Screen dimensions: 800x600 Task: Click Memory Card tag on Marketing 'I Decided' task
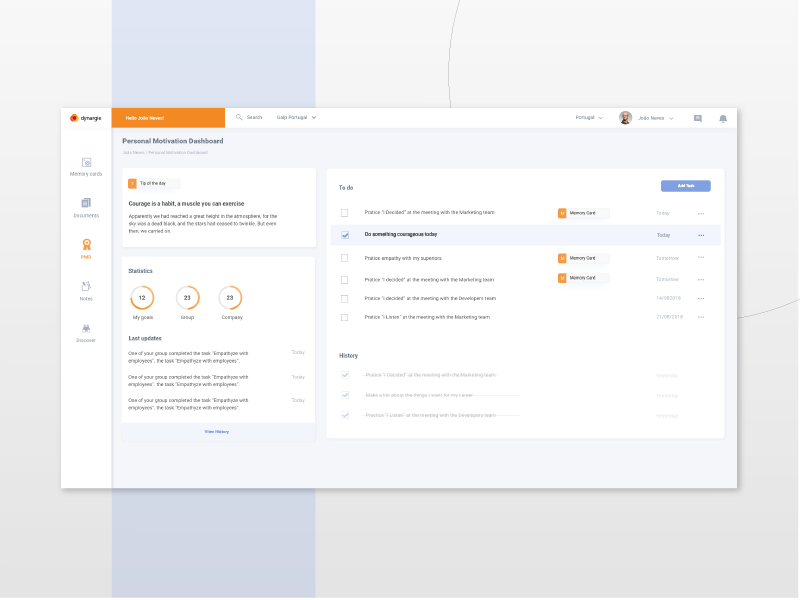pyautogui.click(x=583, y=213)
